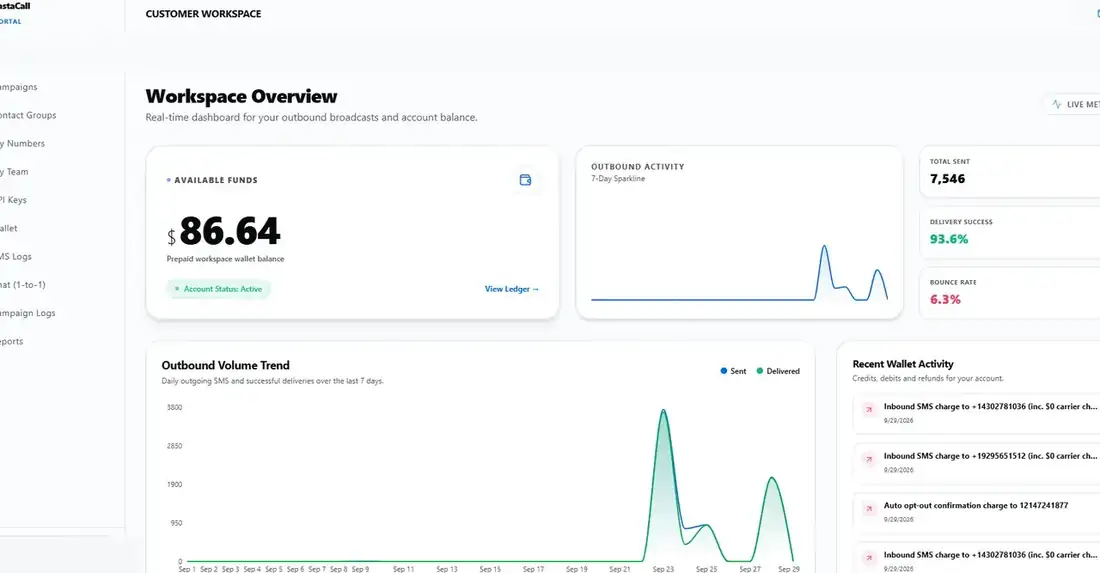Open Auto opt-out confirmation charge to 12147241877
The image size is (1100, 573).
tap(977, 512)
